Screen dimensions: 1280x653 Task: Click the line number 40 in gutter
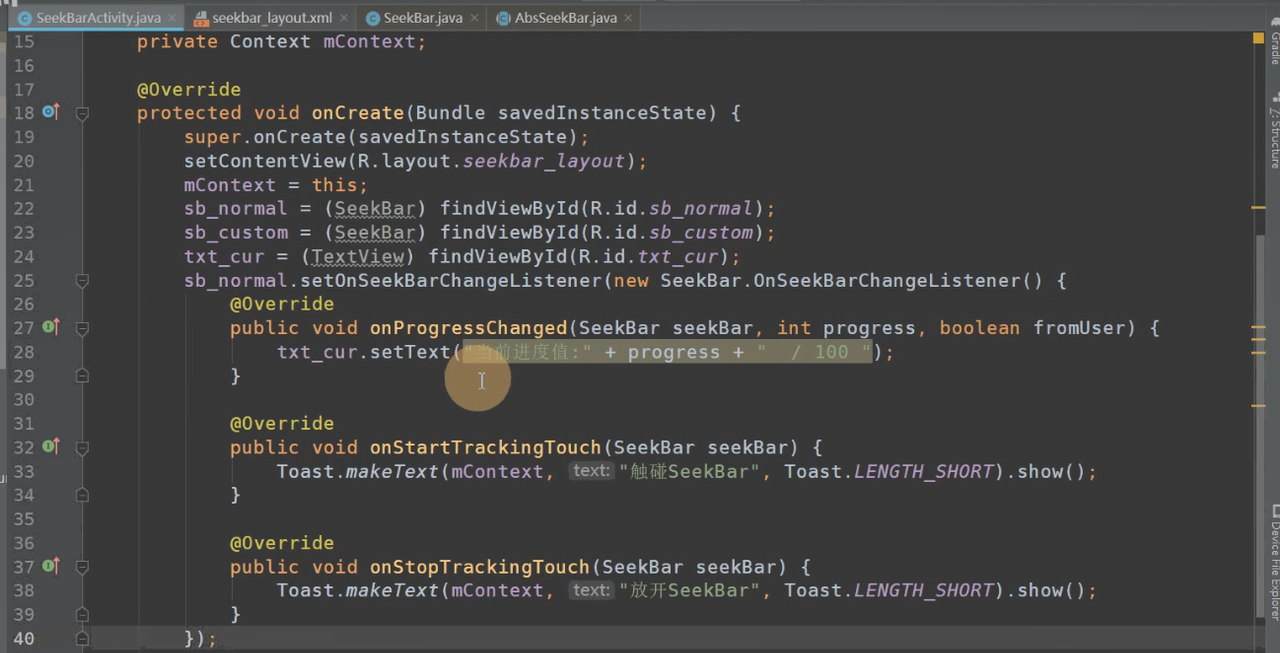24,638
